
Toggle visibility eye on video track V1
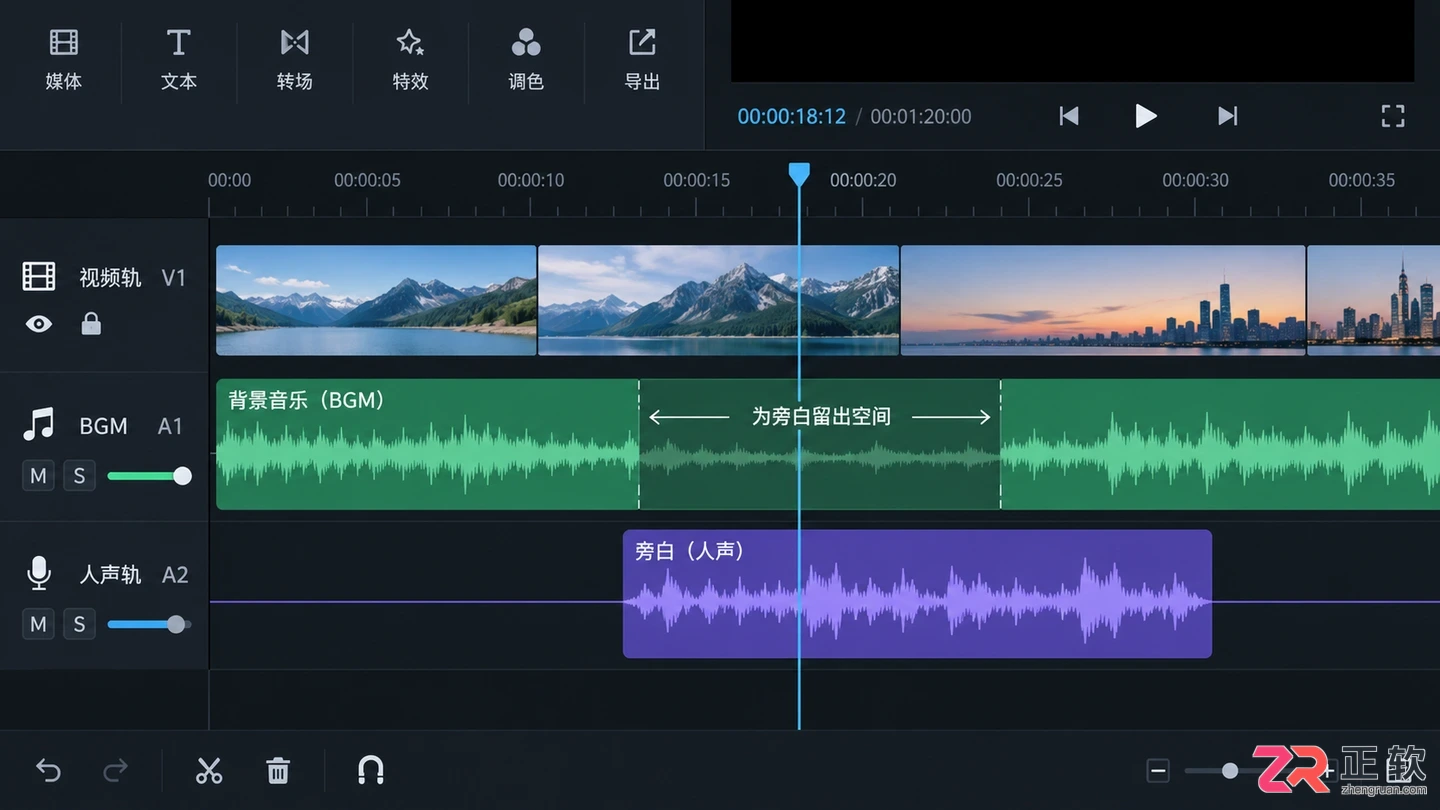pos(39,324)
